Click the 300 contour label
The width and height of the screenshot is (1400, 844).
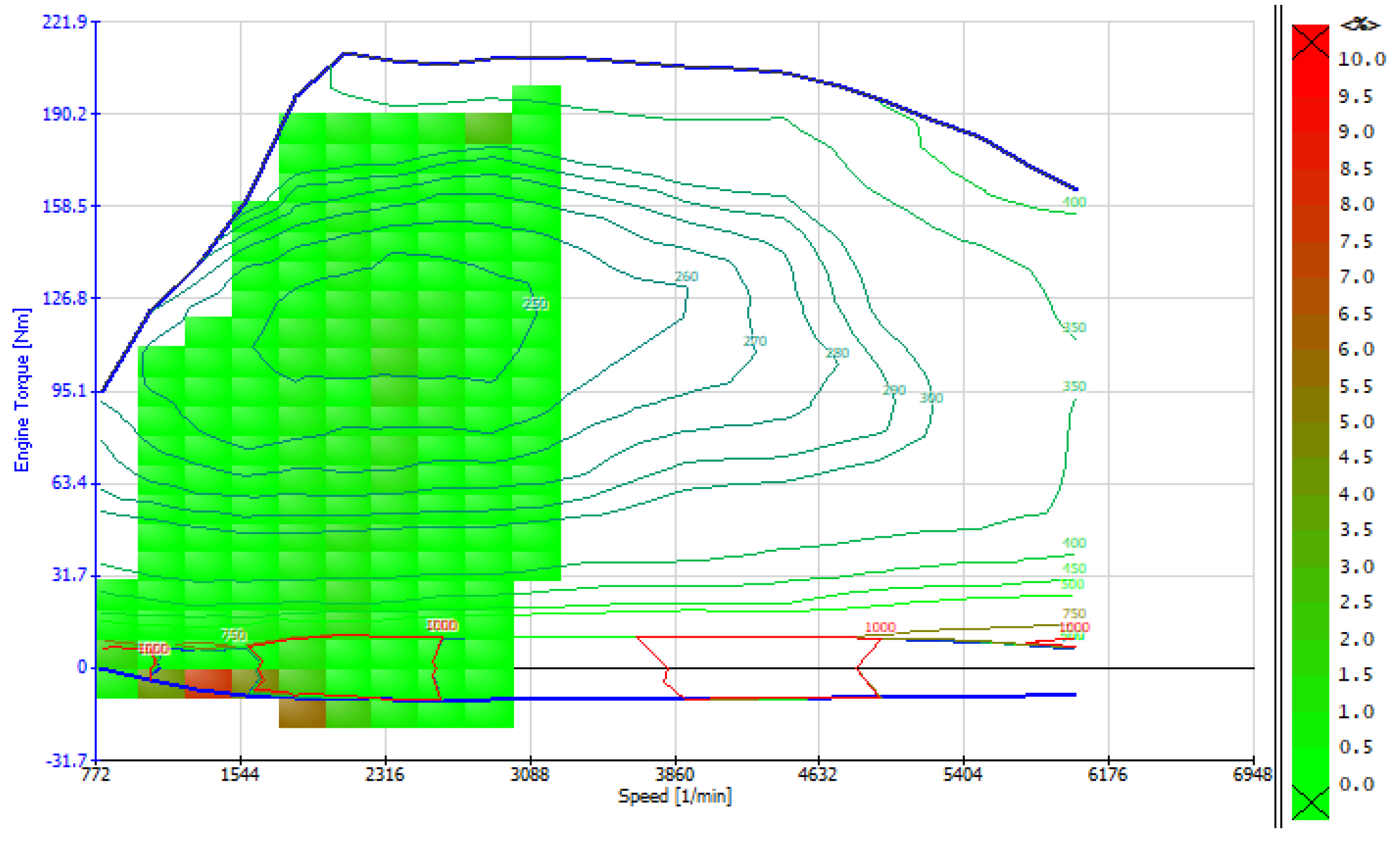(x=931, y=398)
